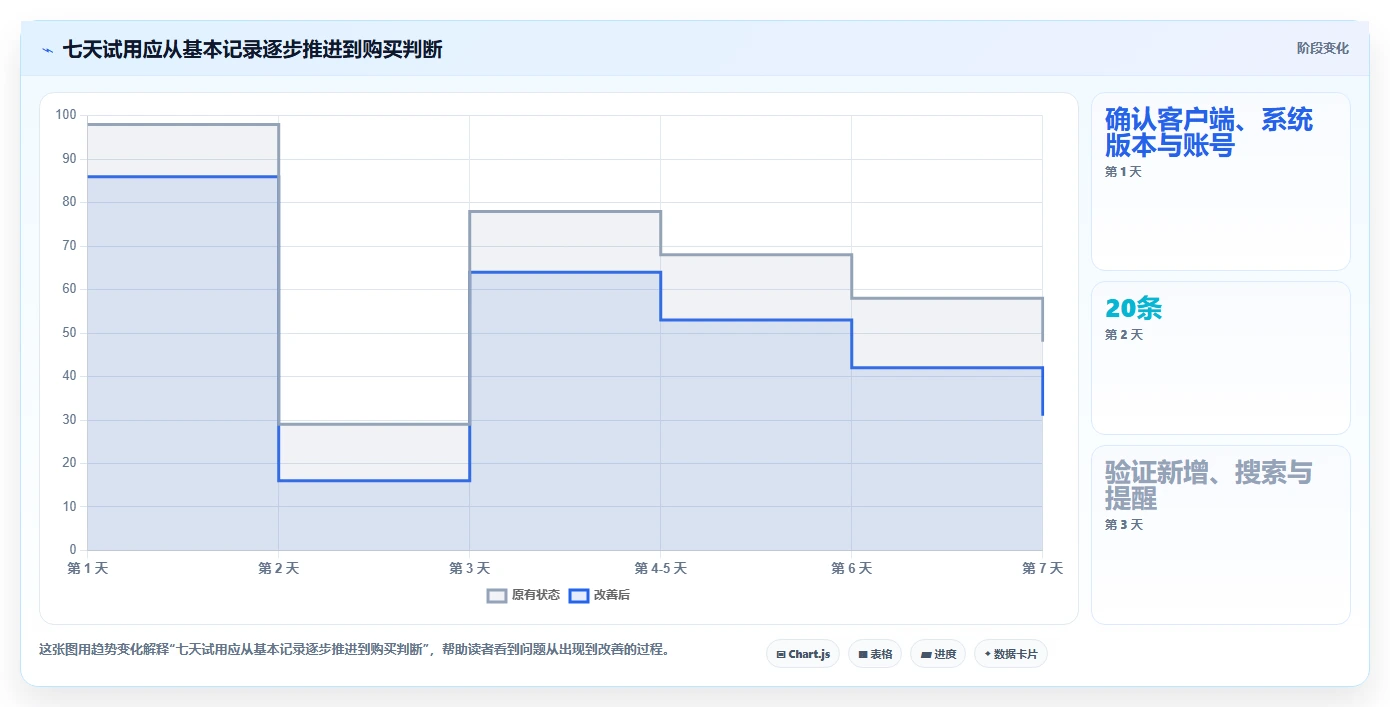This screenshot has width=1390, height=707.
Task: Click the 阶段变化 label in header
Action: pyautogui.click(x=1323, y=48)
